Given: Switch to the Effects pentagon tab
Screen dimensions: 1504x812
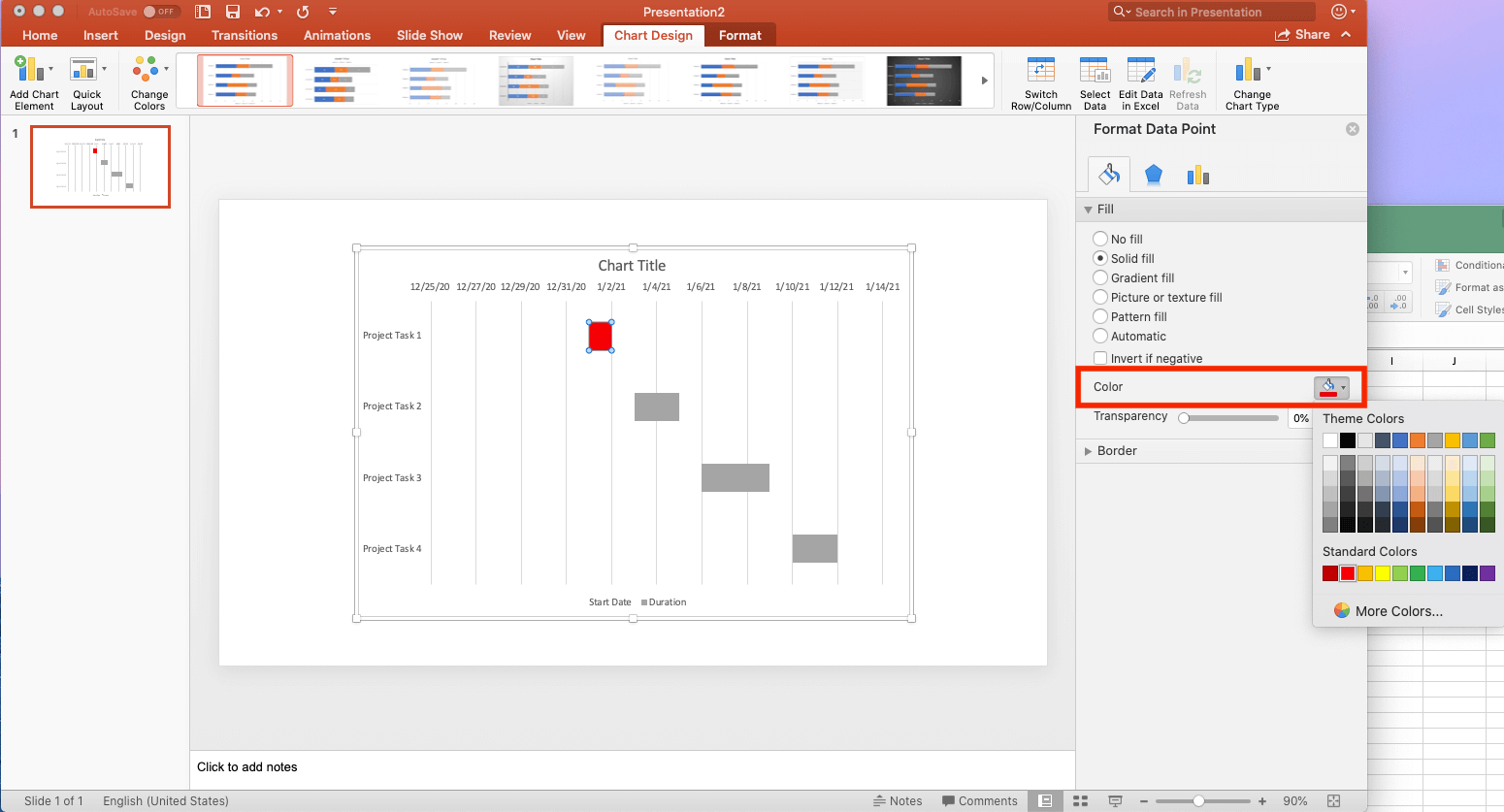Looking at the screenshot, I should (x=1153, y=175).
